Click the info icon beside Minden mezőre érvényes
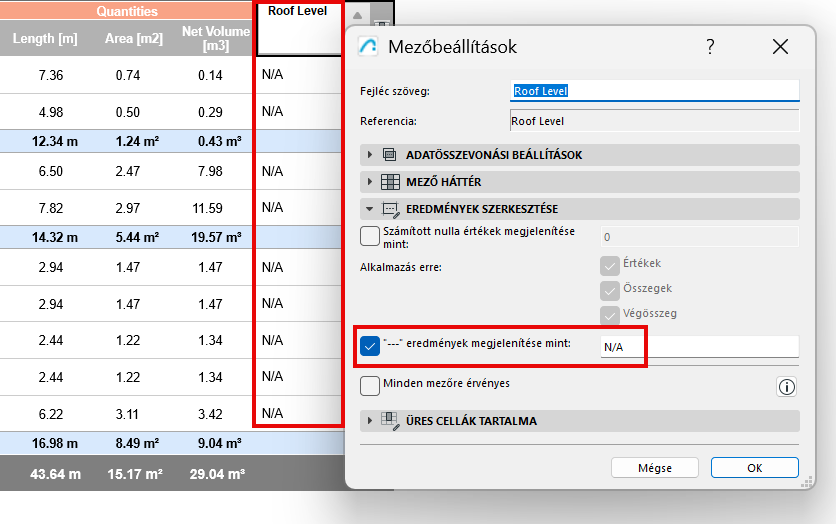 (786, 387)
